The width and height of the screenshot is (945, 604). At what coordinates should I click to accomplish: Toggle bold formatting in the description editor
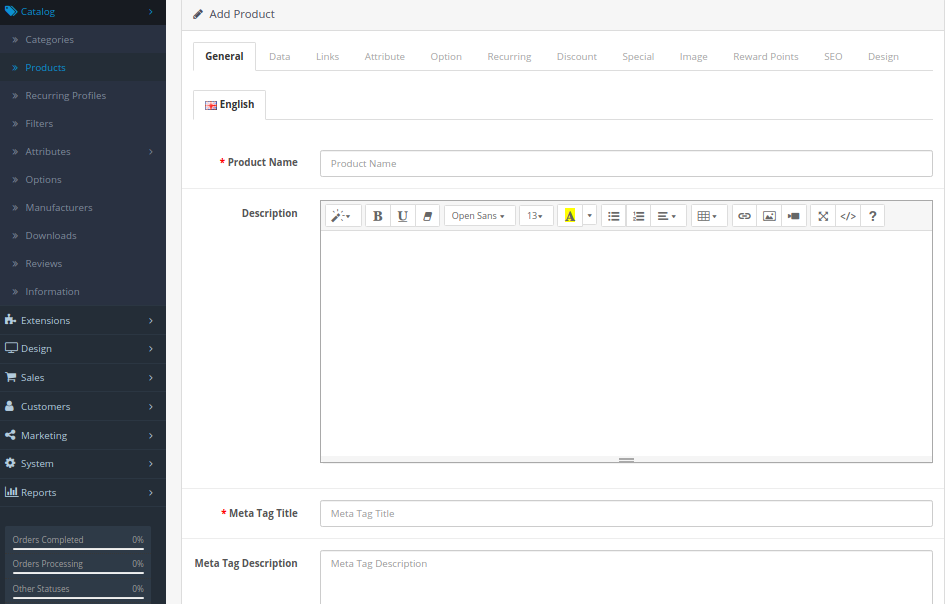click(377, 215)
